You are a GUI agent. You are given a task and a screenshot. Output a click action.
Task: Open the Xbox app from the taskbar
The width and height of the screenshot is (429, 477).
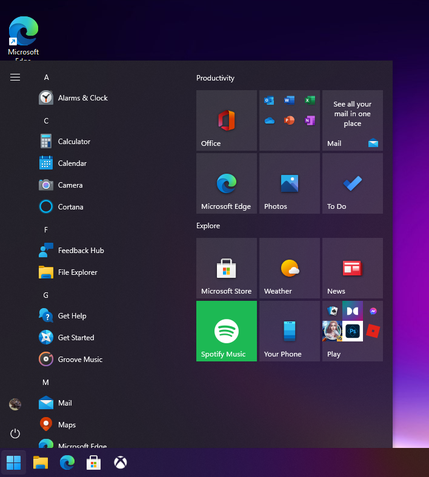point(120,463)
